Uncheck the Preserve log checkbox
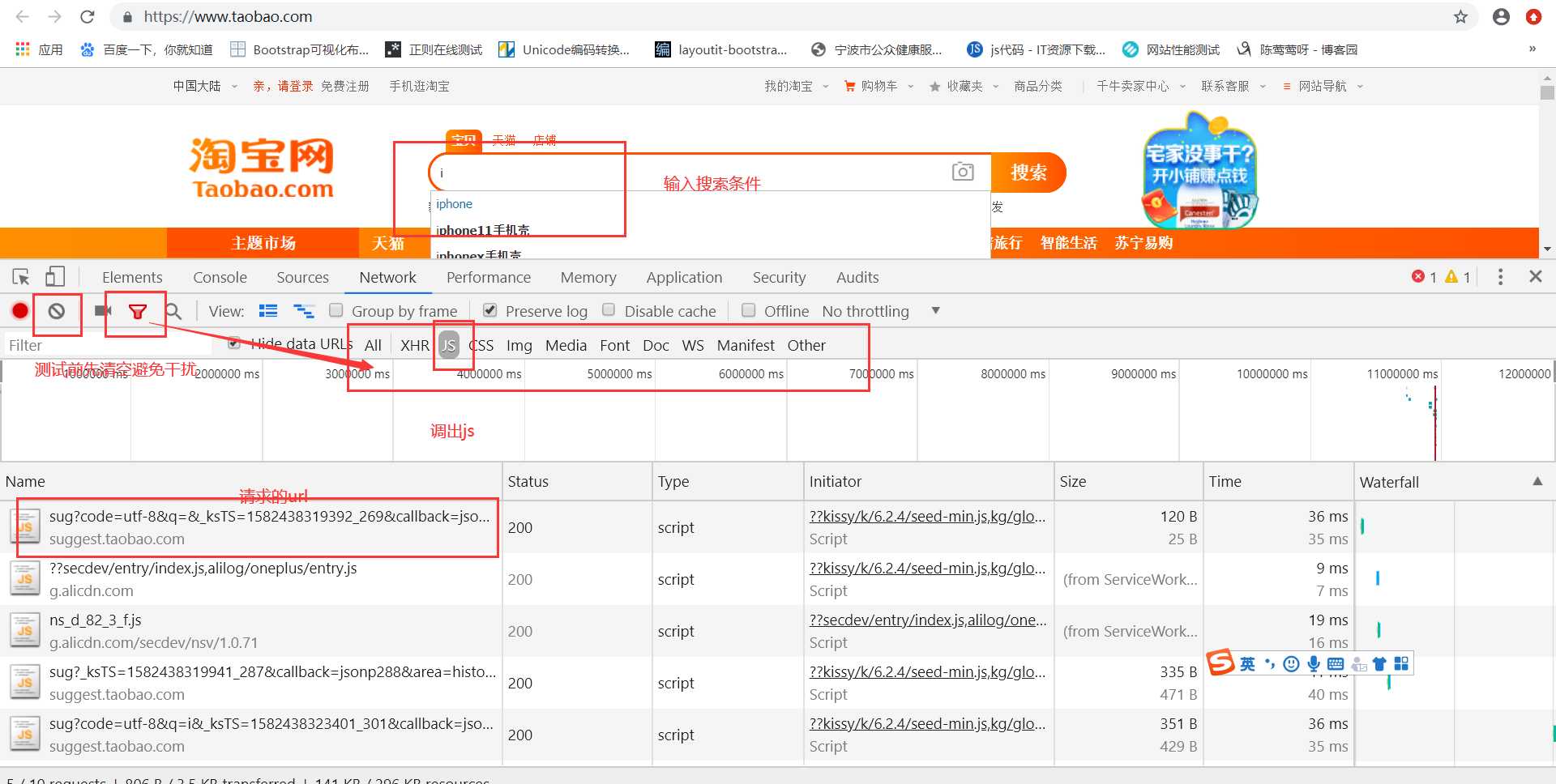This screenshot has height=784, width=1556. pos(490,310)
